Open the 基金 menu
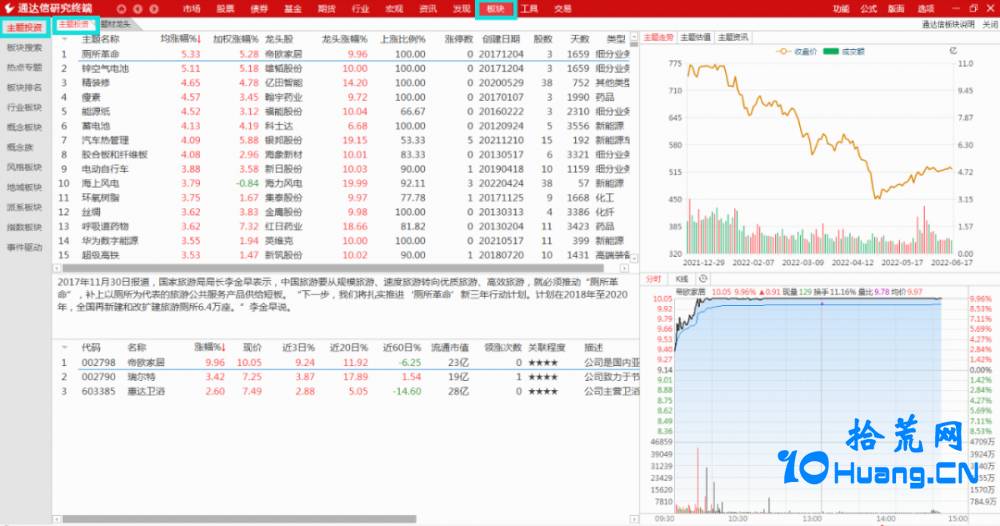 (293, 9)
